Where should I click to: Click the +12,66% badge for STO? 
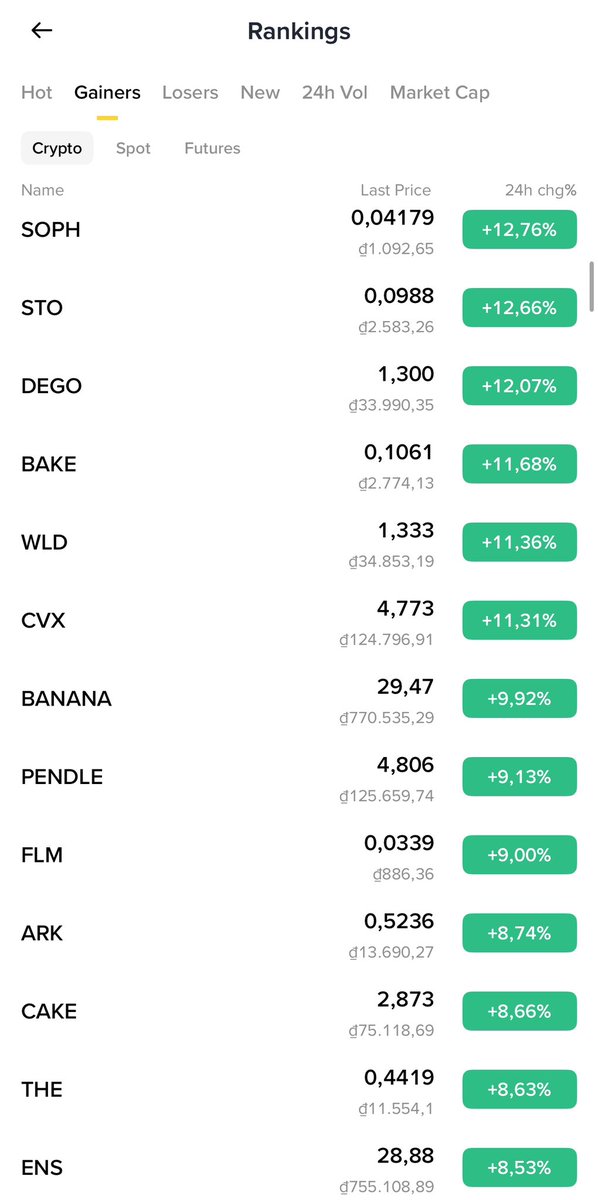pos(520,308)
